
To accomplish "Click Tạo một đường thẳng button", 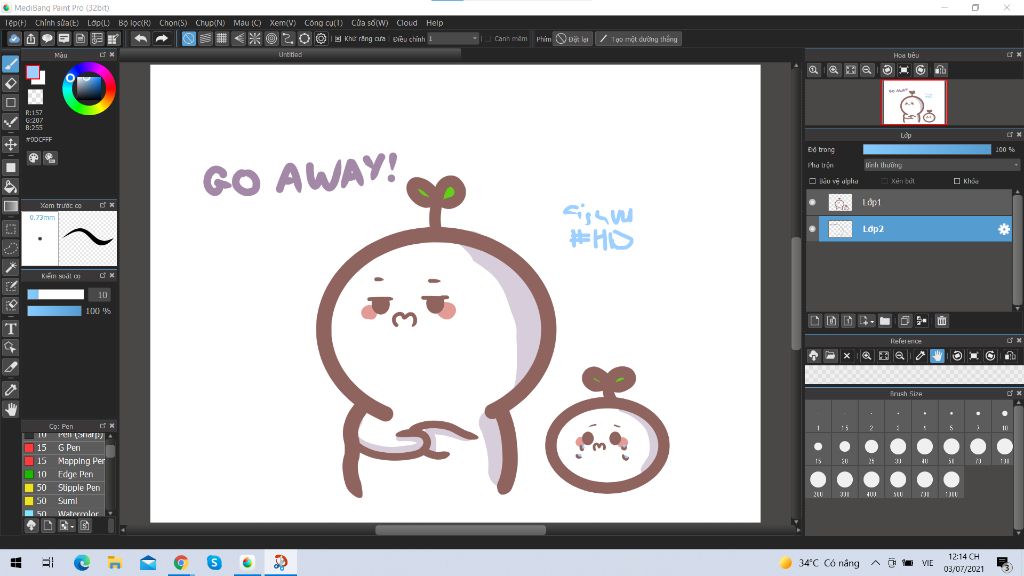I will tap(639, 39).
